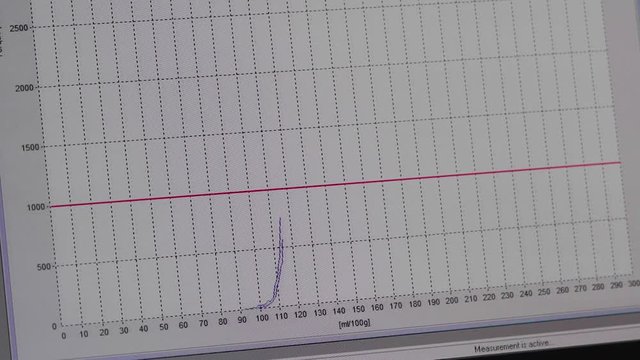Click the y-axis label 500

click(44, 267)
